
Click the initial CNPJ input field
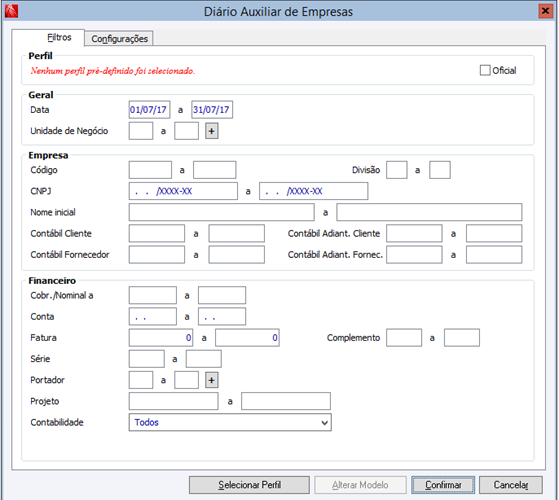tap(183, 191)
